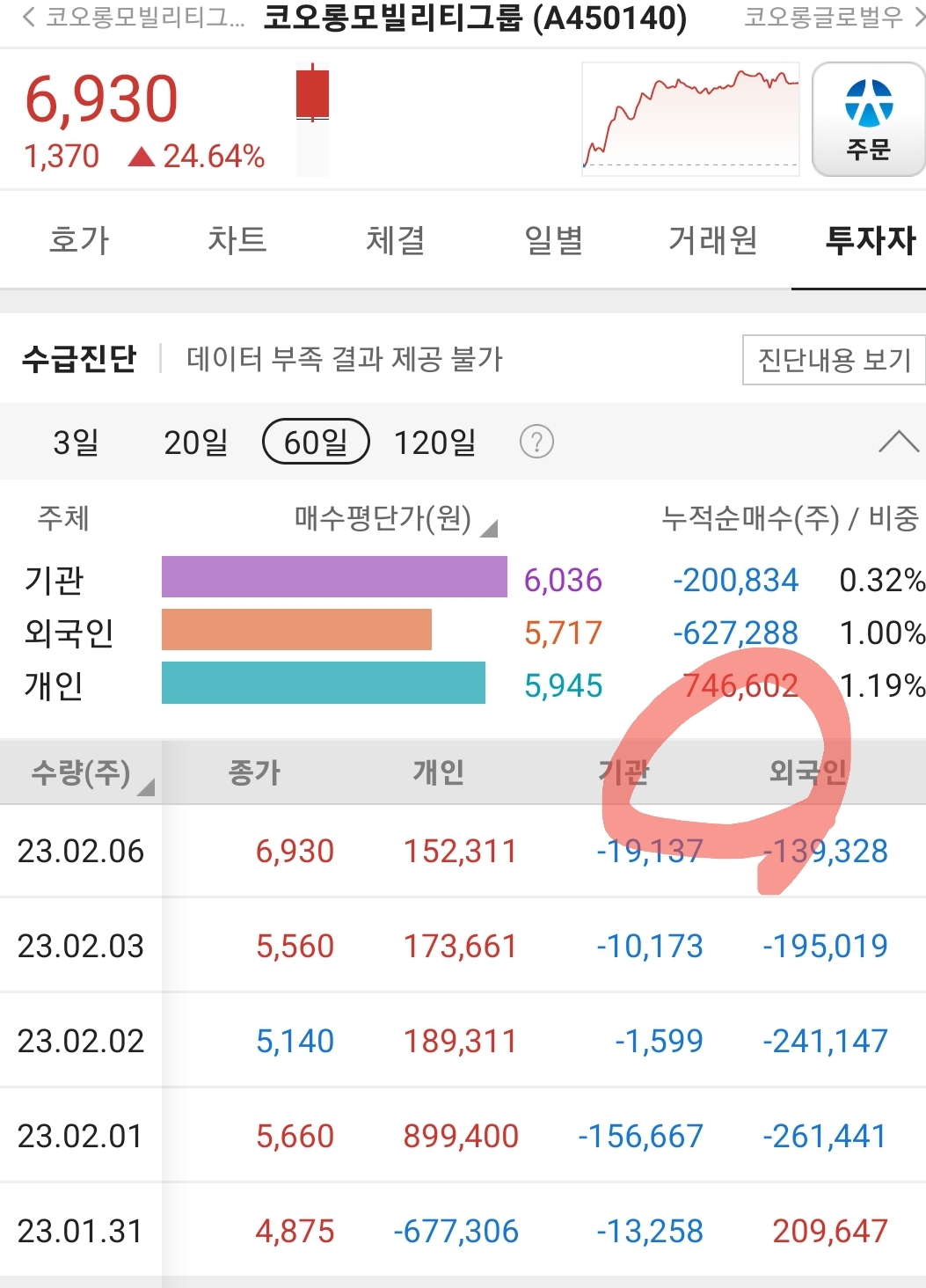Open 진단내용 보기 button
Screen dimensions: 926x1288
tap(834, 360)
